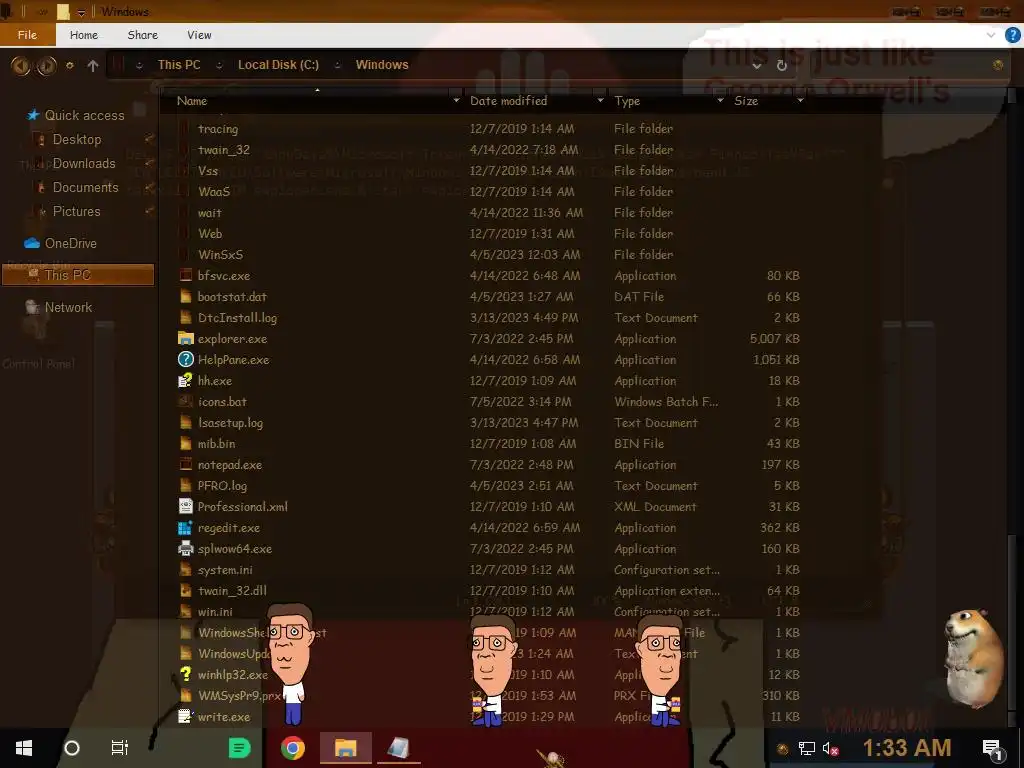This screenshot has width=1024, height=768.
Task: Sort files by the Type column
Action: tap(627, 101)
